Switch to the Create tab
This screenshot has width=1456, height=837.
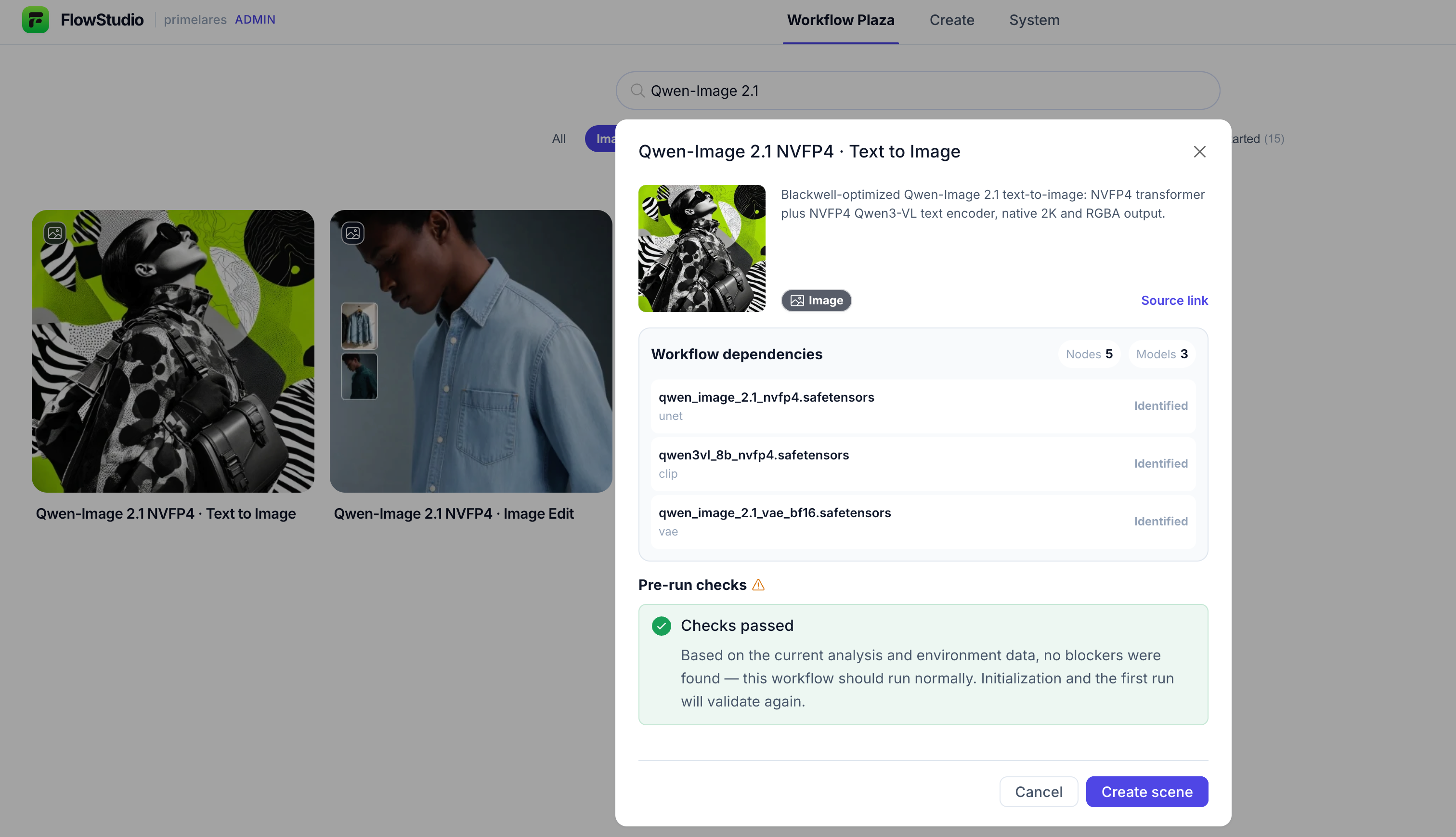[x=951, y=20]
